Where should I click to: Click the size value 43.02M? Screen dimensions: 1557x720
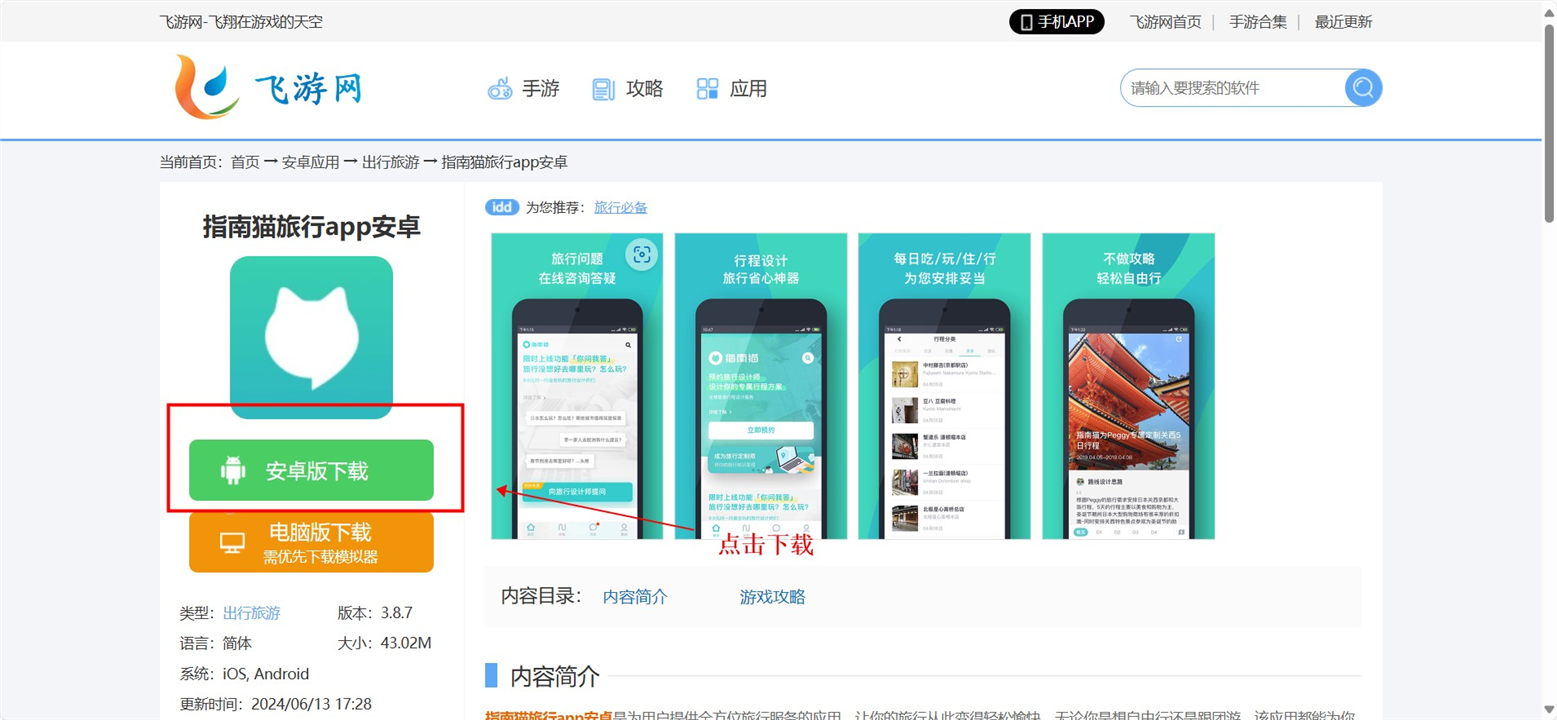[406, 643]
